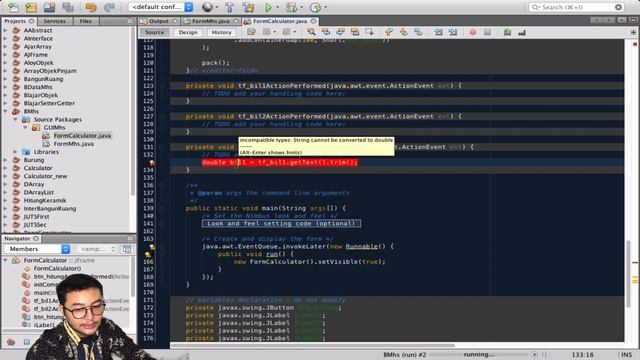Click the Stop Macro Recording icon
Screen dimensions: 640x360
coord(487,32)
